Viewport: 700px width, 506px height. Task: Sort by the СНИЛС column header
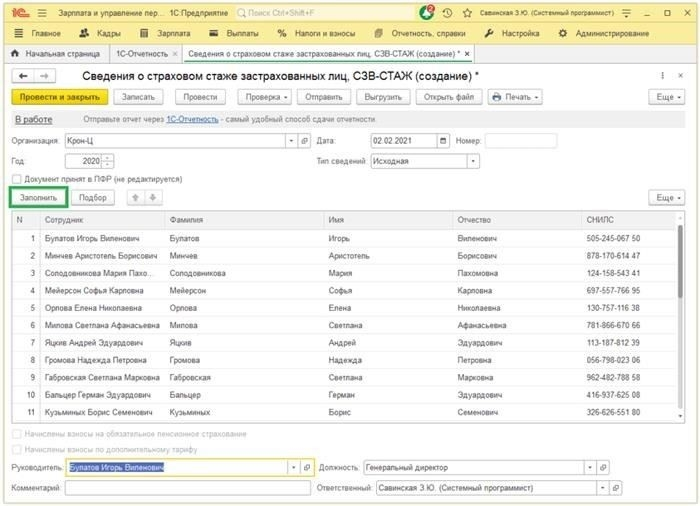[x=629, y=220]
